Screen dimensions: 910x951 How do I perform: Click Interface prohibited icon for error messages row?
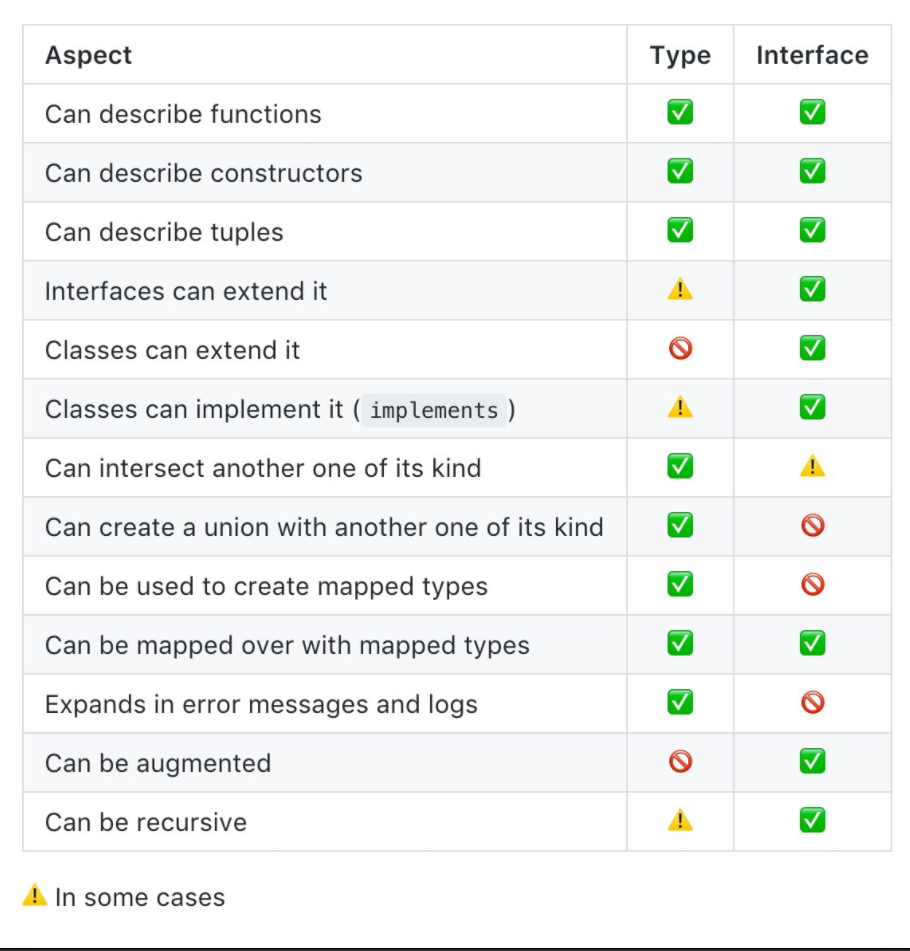coord(812,703)
